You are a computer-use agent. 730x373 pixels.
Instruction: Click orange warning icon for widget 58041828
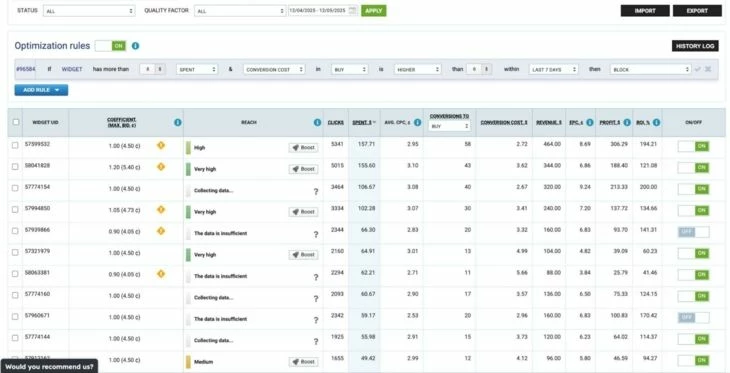[x=161, y=167]
